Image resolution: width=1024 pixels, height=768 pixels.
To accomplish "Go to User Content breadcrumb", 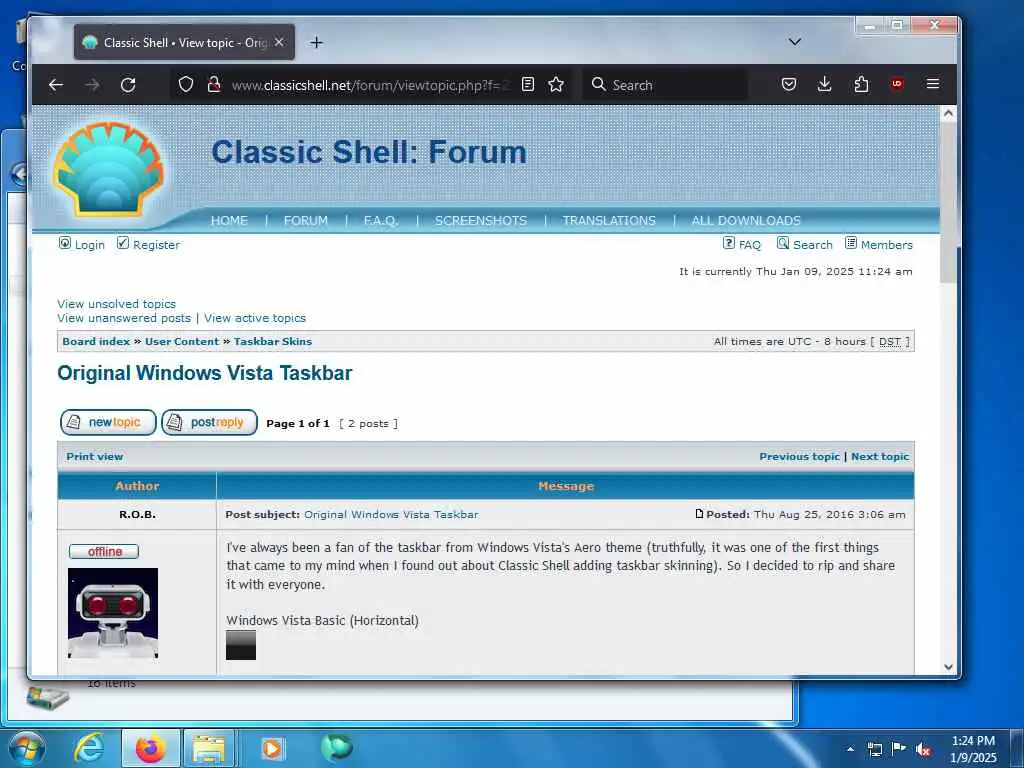I will pyautogui.click(x=182, y=342).
